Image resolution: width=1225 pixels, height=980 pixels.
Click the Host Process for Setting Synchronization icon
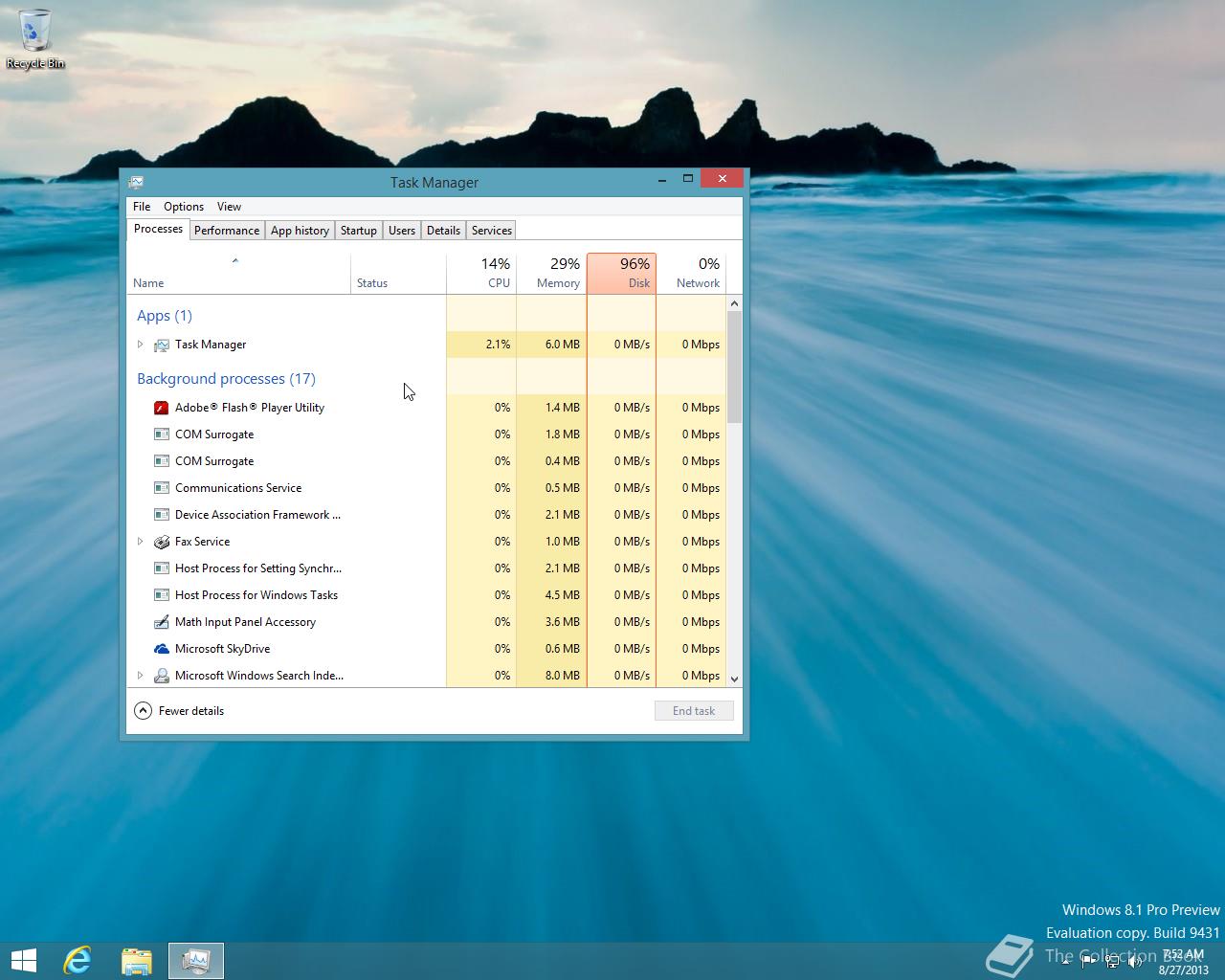162,568
